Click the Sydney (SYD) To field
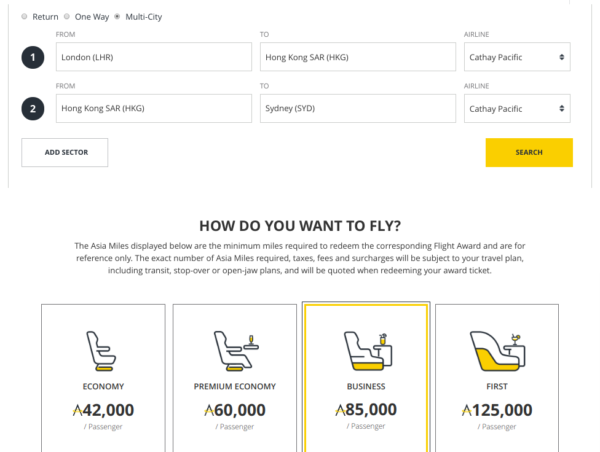This screenshot has width=600, height=452. [x=357, y=109]
